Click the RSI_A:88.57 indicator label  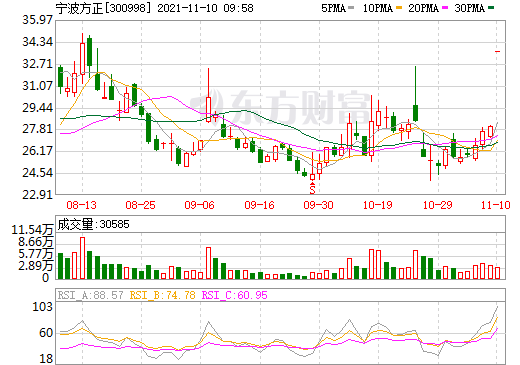click(x=90, y=295)
